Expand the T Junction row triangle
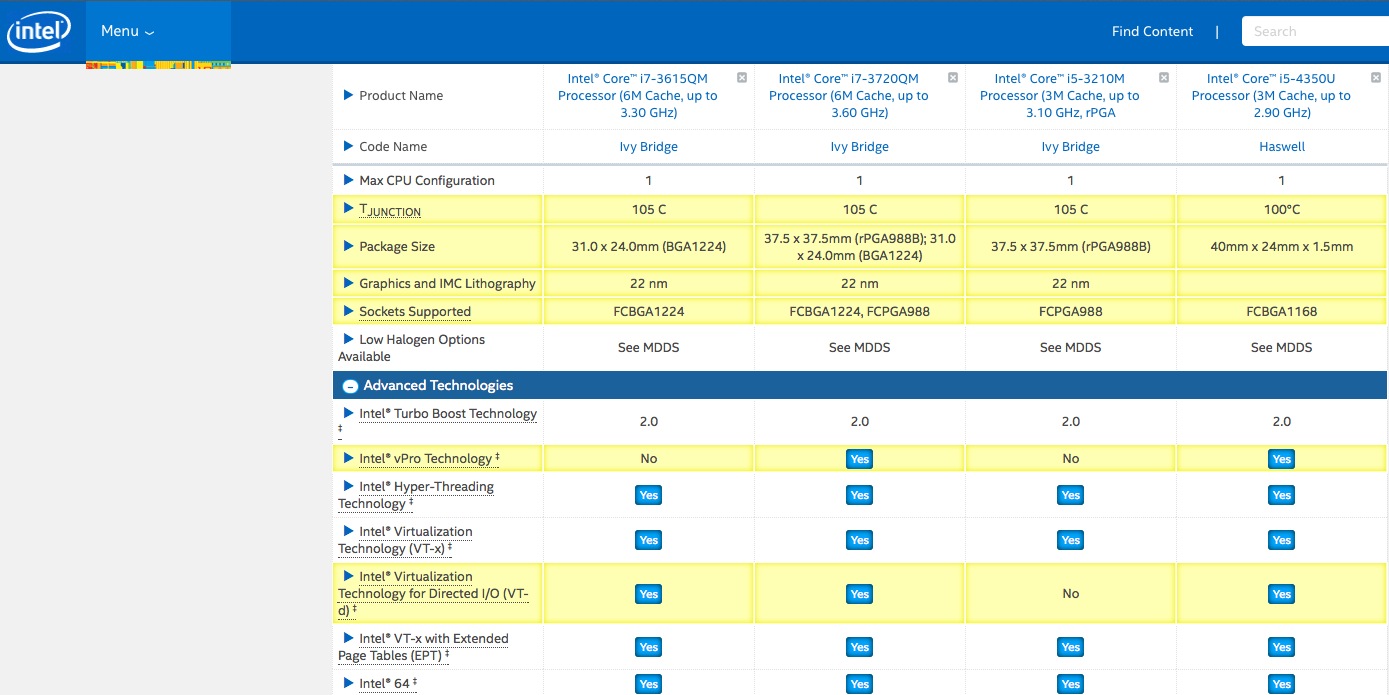Viewport: 1389px width, 695px height. (x=348, y=208)
